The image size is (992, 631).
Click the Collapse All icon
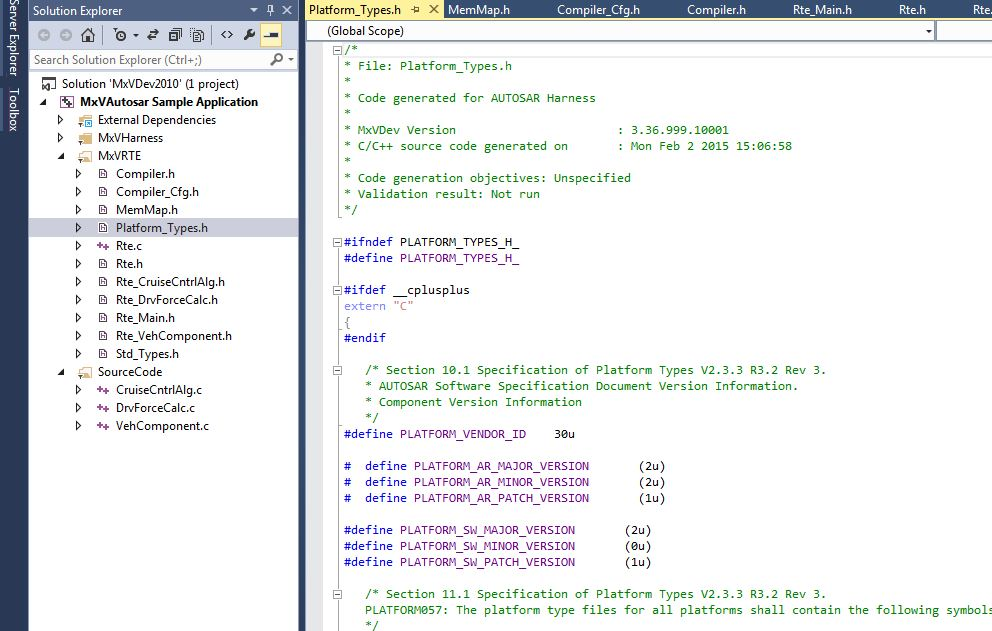click(175, 35)
